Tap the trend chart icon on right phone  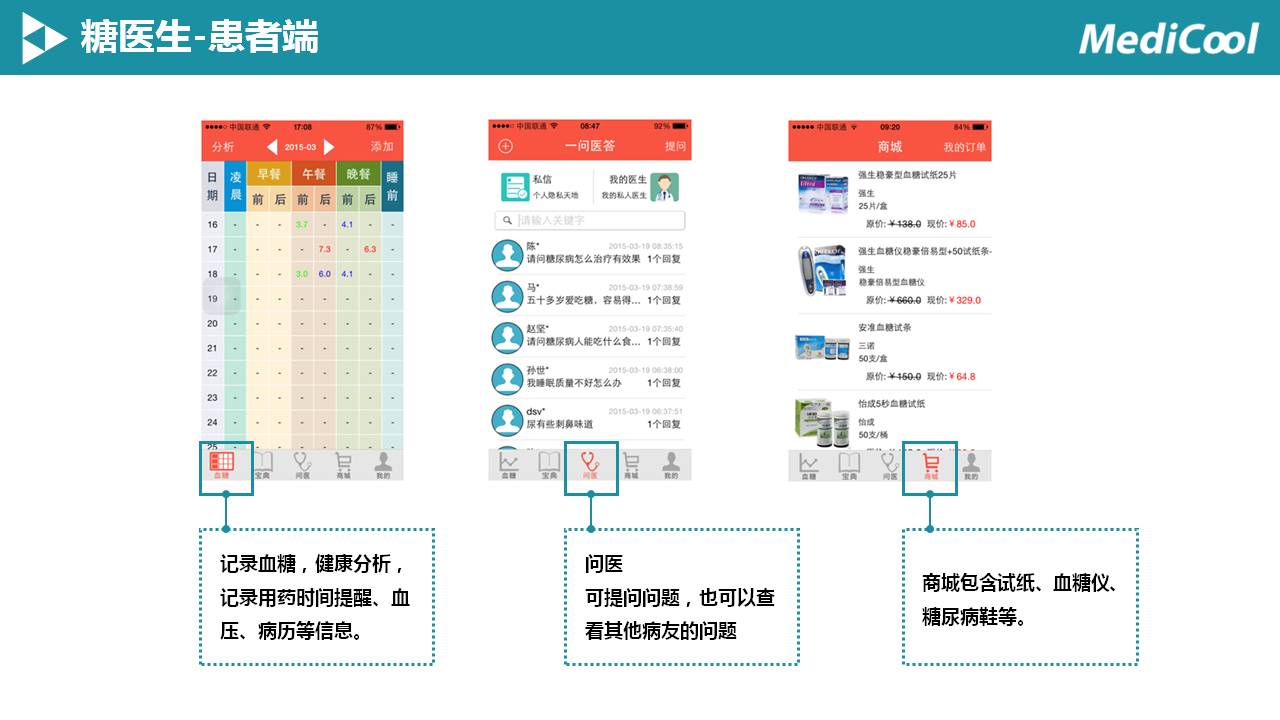point(809,464)
